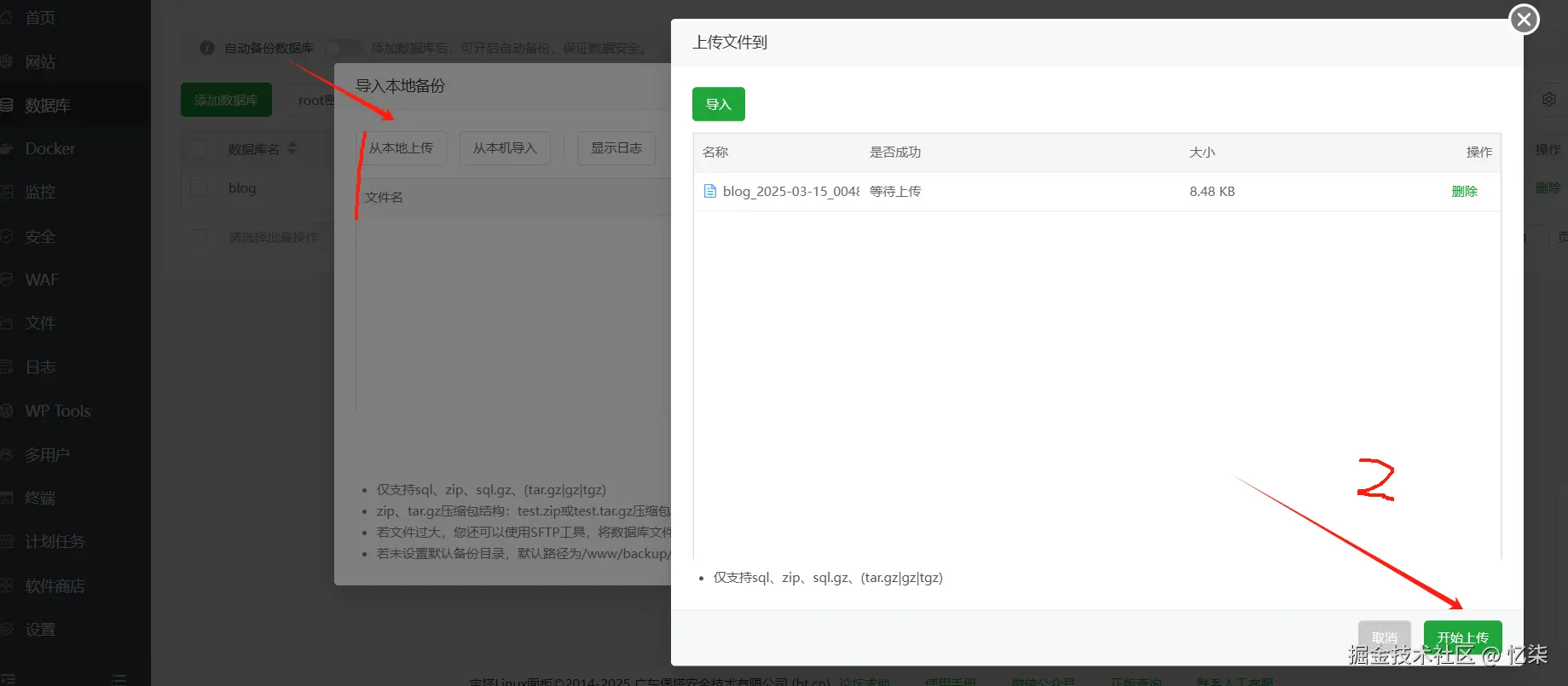Click the 文件名 column header in import dialog

point(384,197)
